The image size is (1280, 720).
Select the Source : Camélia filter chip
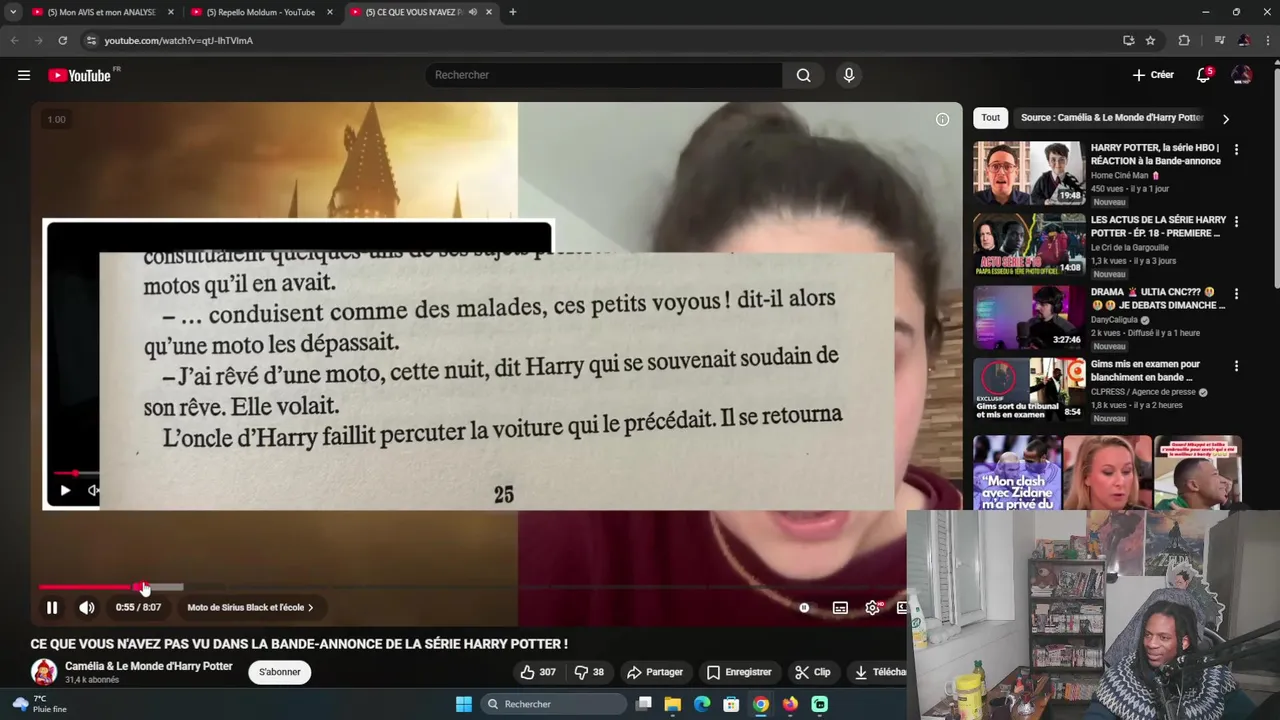click(x=1112, y=118)
